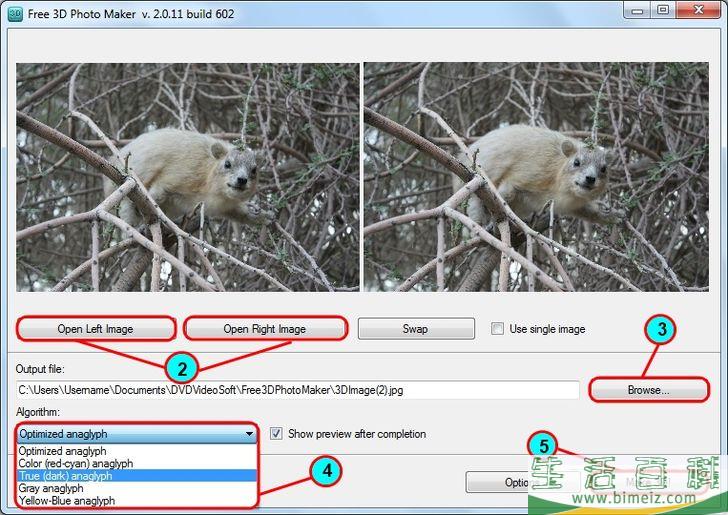Select Optimized anaglyph from the list
Image resolution: width=728 pixels, height=515 pixels.
pos(62,452)
